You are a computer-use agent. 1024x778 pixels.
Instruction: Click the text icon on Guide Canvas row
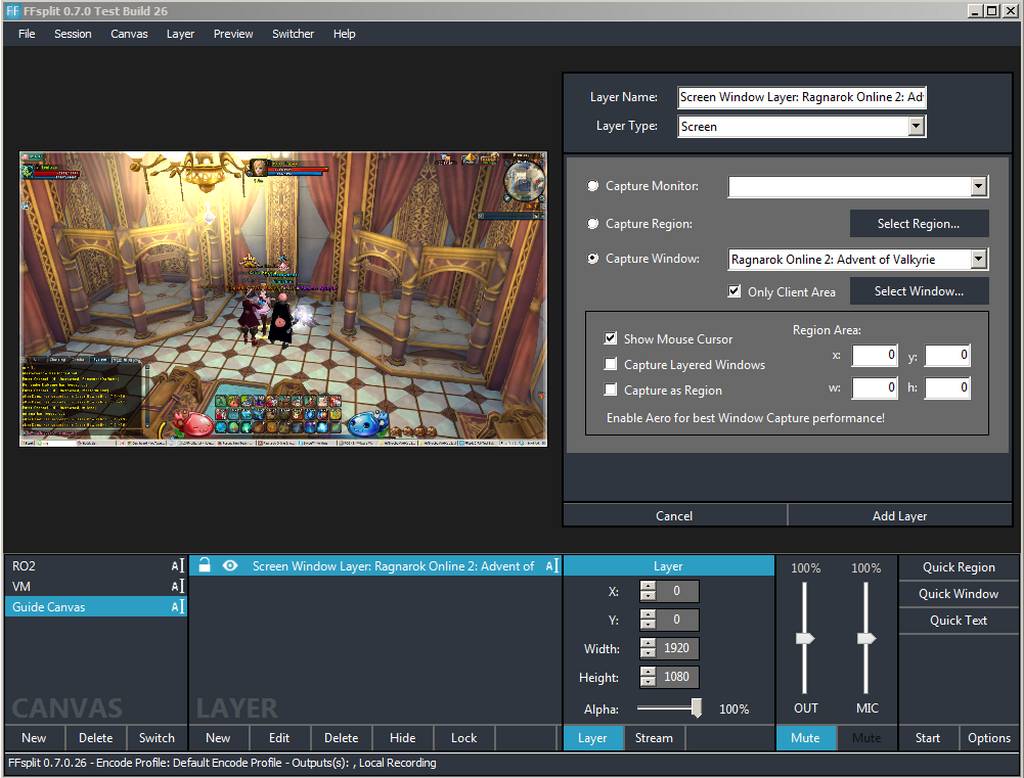tap(178, 607)
